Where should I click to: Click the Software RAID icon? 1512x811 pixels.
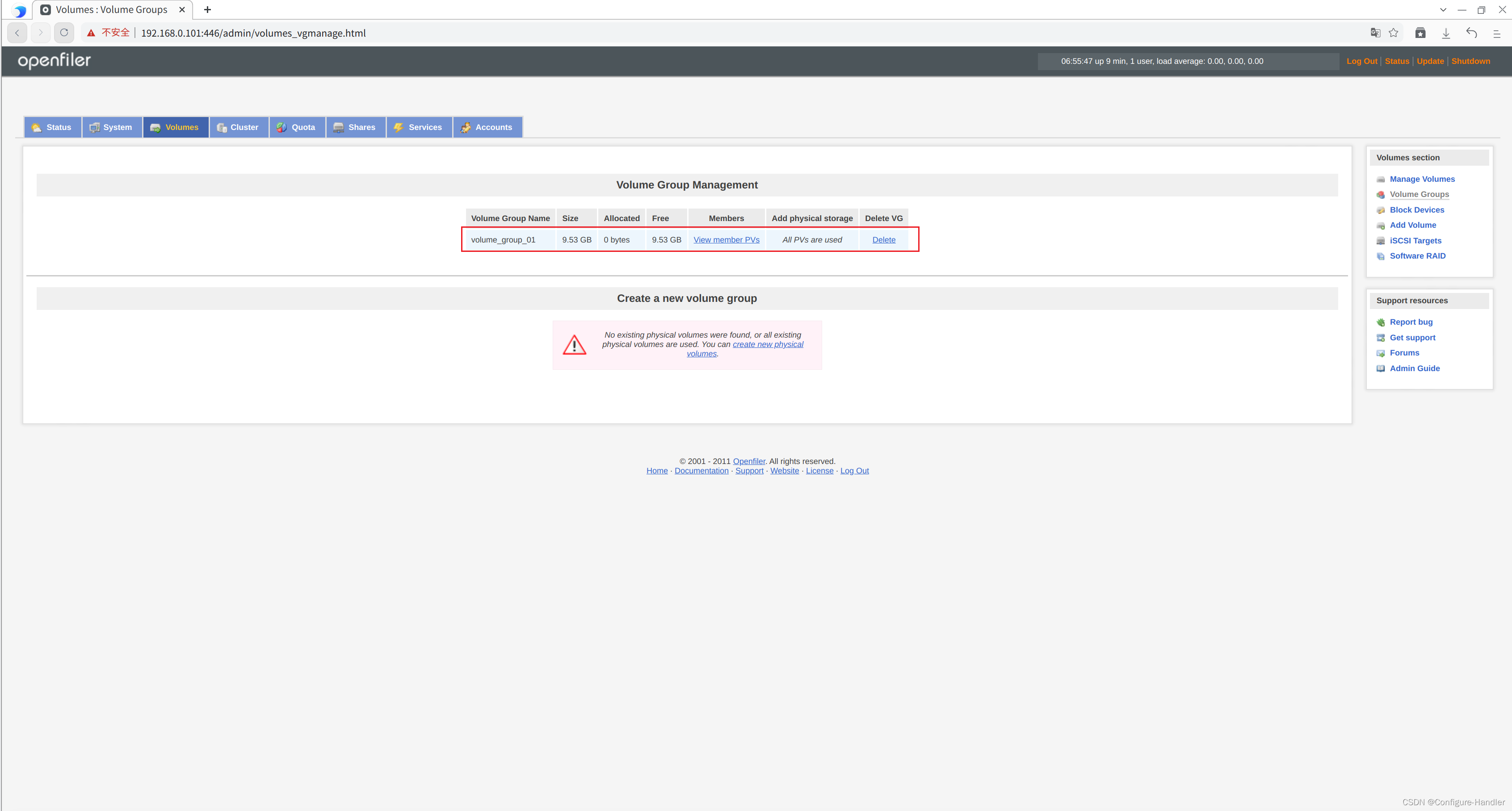pos(1382,256)
